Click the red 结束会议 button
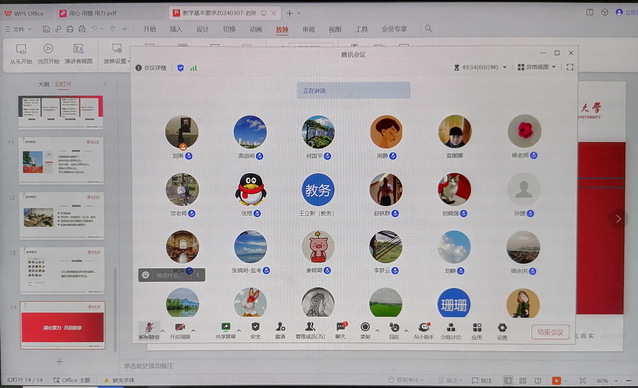 point(550,332)
